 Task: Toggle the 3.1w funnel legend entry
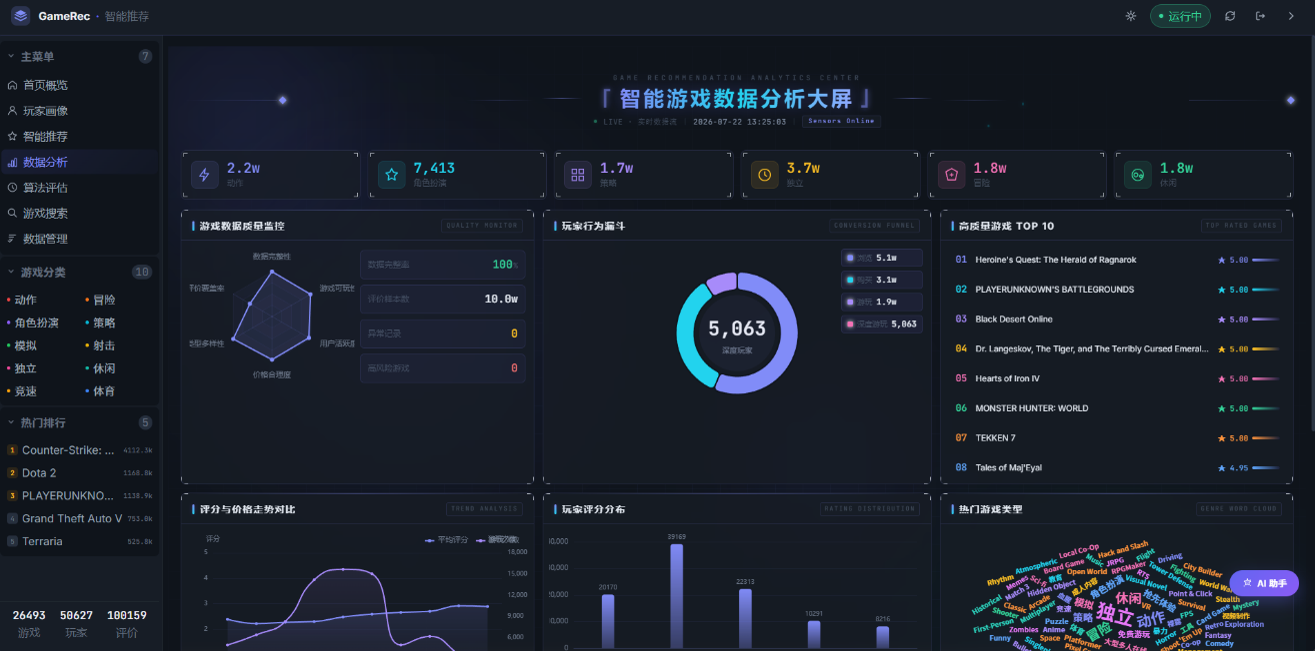[x=882, y=280]
